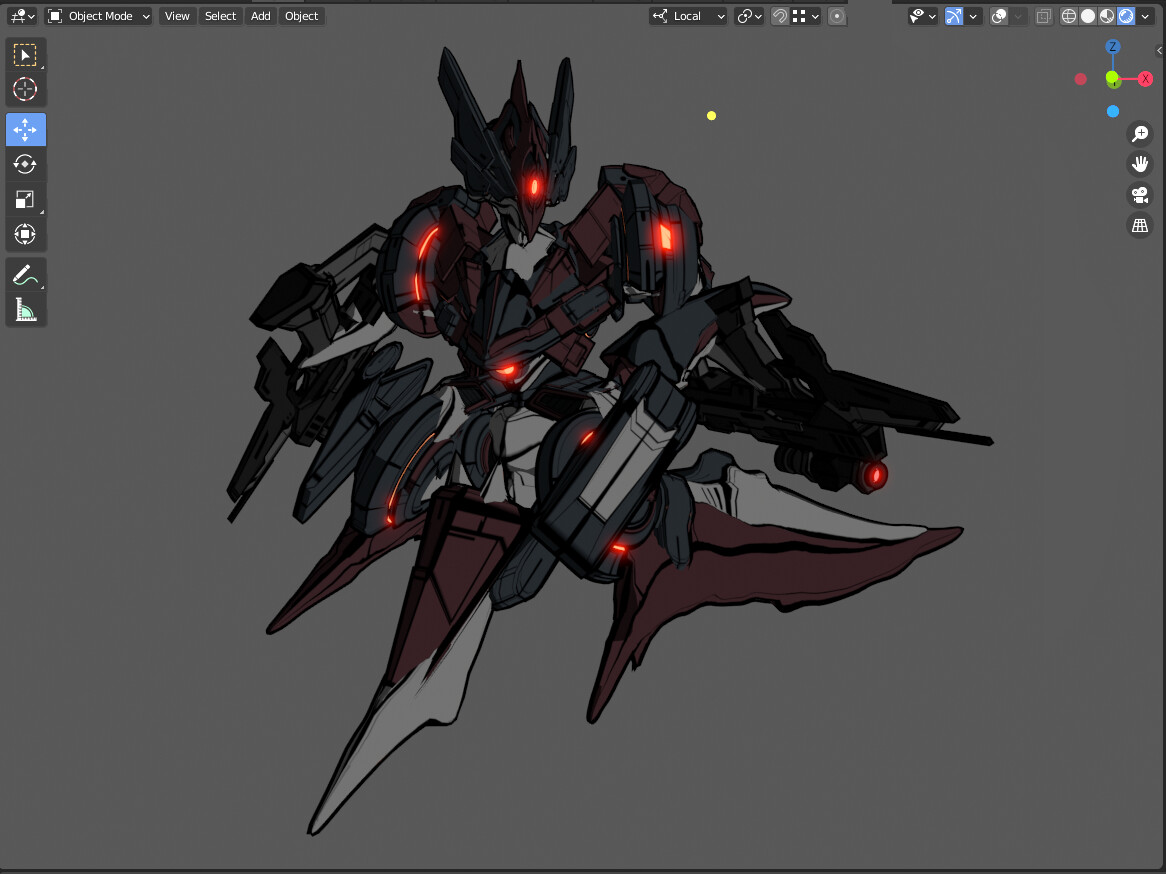Toggle viewport overlays display
This screenshot has height=874, width=1166.
tap(999, 16)
